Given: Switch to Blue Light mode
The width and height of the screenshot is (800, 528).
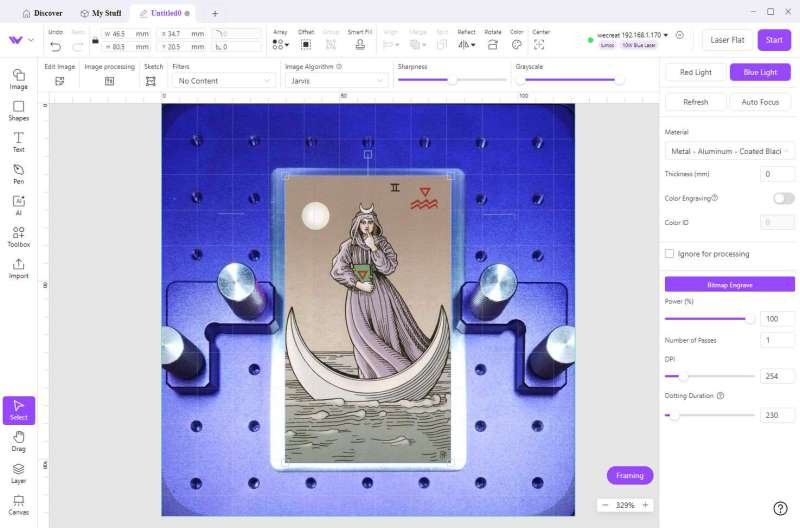Looking at the screenshot, I should tap(760, 72).
